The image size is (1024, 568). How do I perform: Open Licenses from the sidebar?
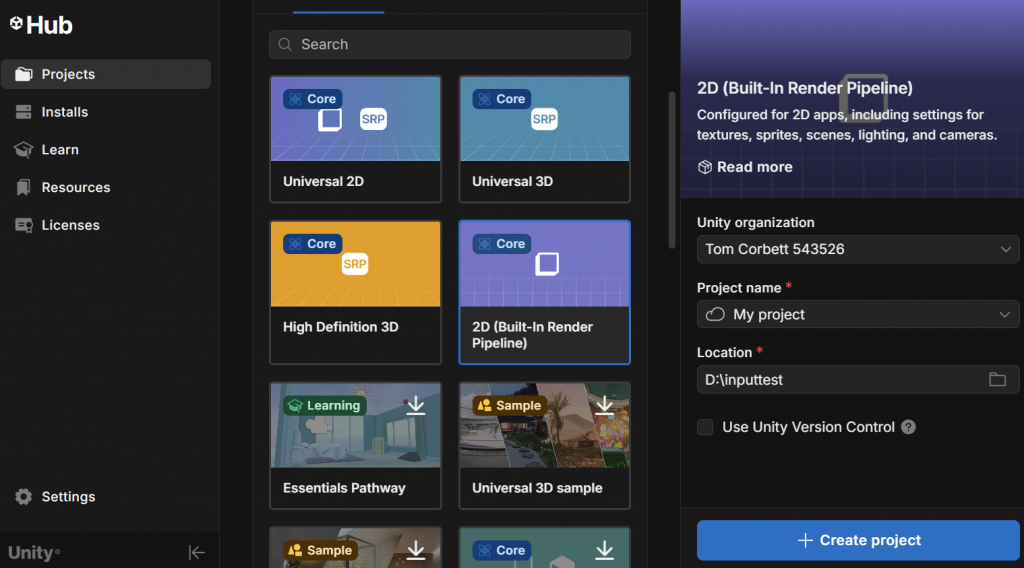click(x=70, y=225)
